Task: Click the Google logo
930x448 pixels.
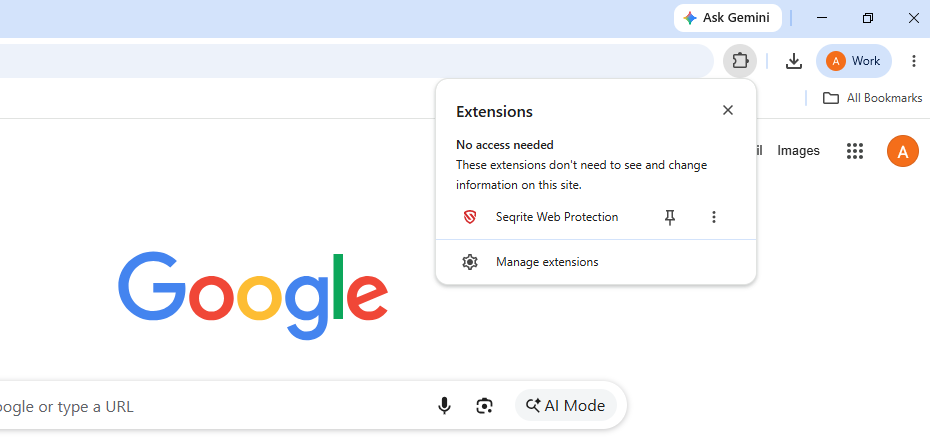Action: pos(253,295)
